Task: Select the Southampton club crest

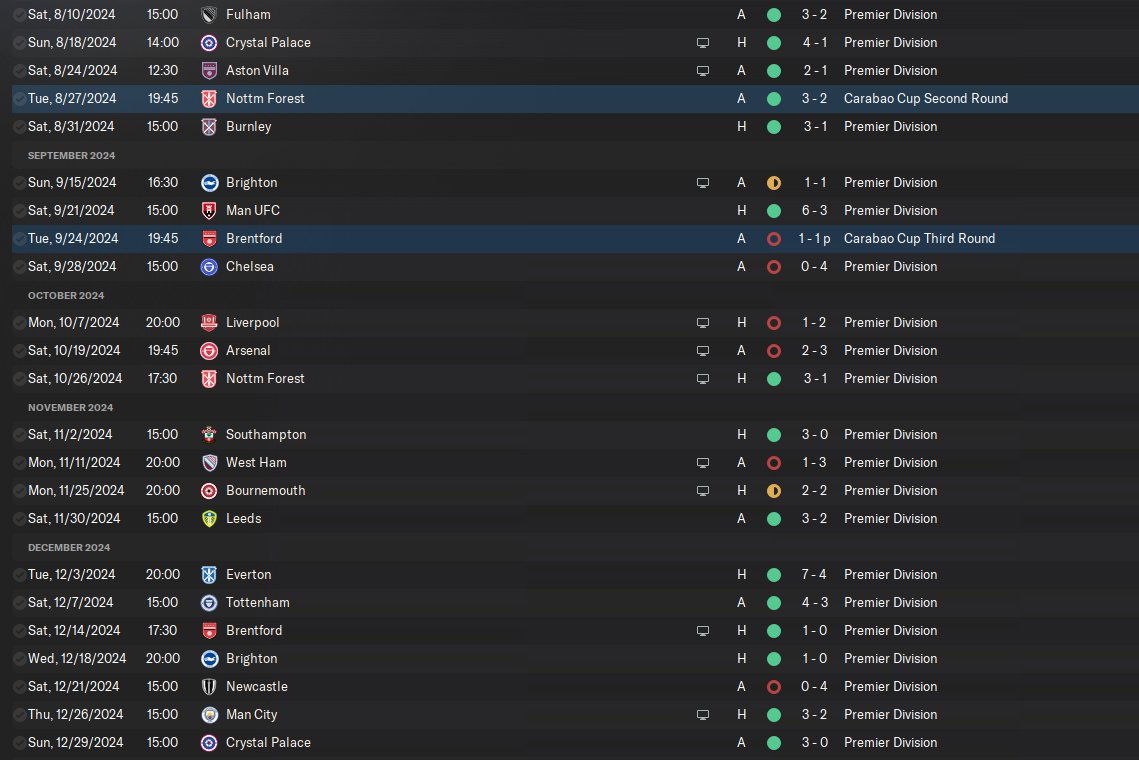Action: (x=209, y=435)
